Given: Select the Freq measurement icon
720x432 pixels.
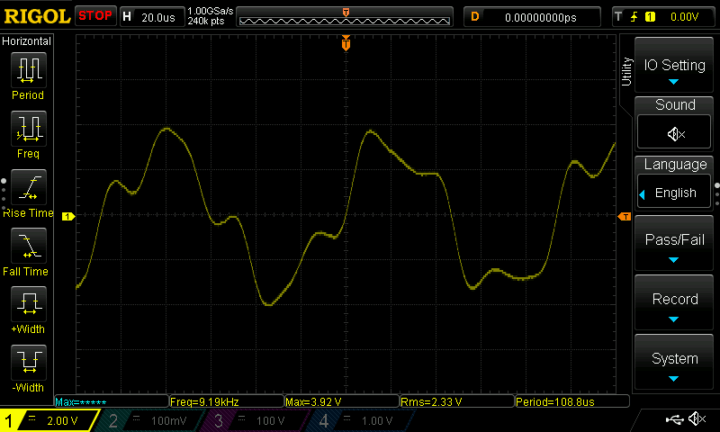Looking at the screenshot, I should [28, 128].
